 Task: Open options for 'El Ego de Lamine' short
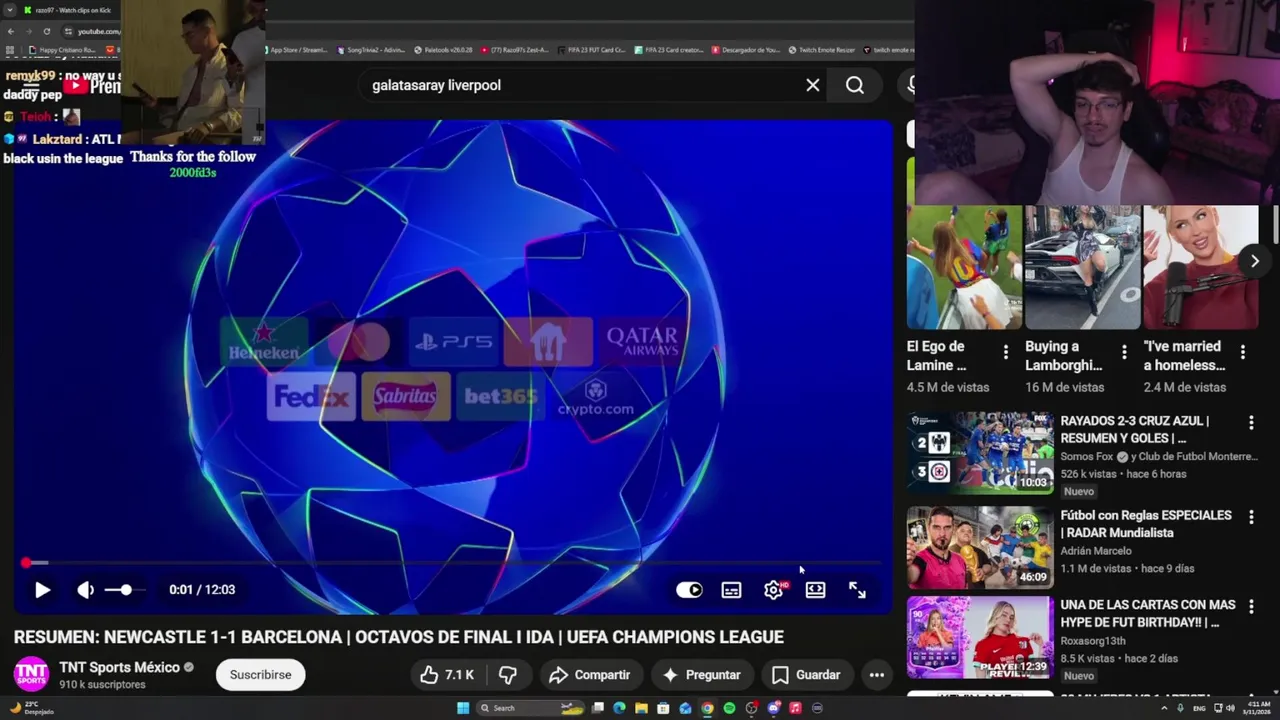1006,352
